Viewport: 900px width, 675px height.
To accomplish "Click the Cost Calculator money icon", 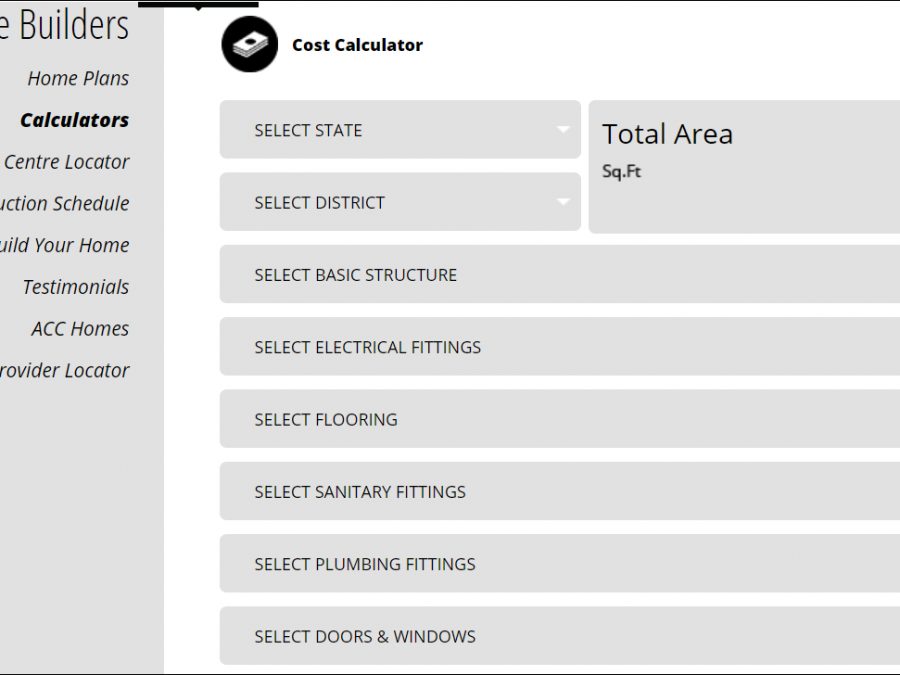I will tap(249, 45).
